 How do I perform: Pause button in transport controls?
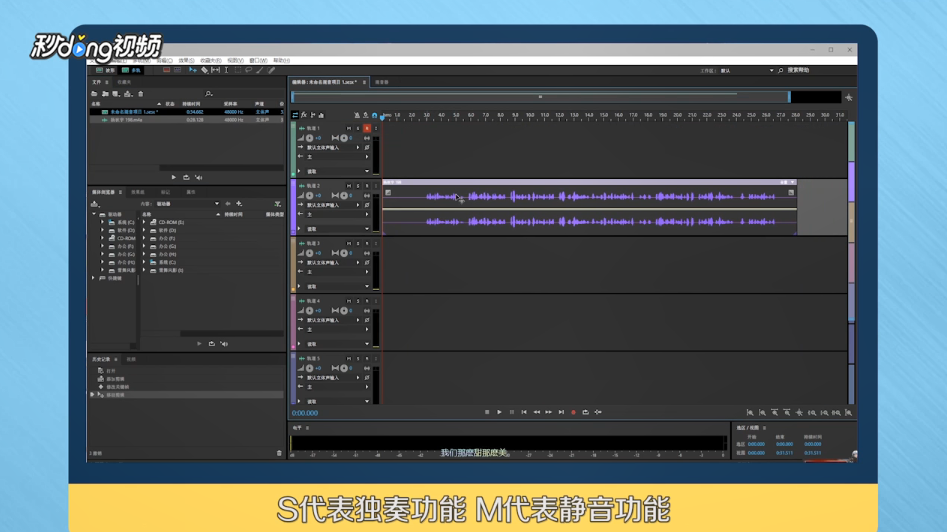point(512,412)
